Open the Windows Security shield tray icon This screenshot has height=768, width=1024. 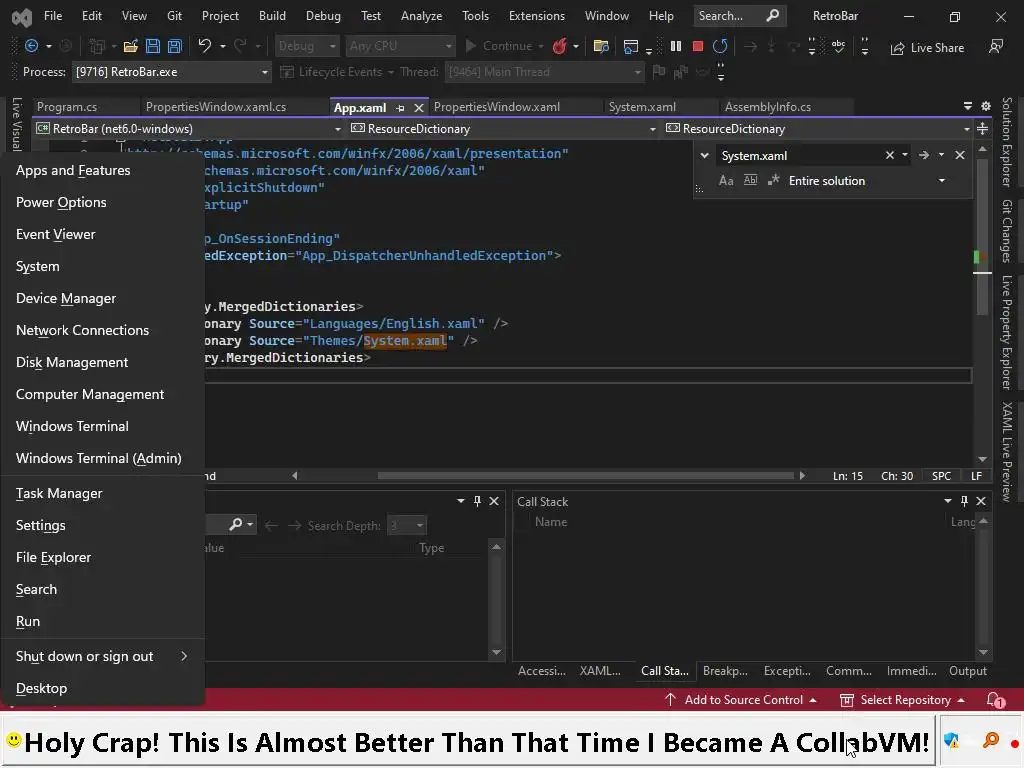(x=952, y=741)
